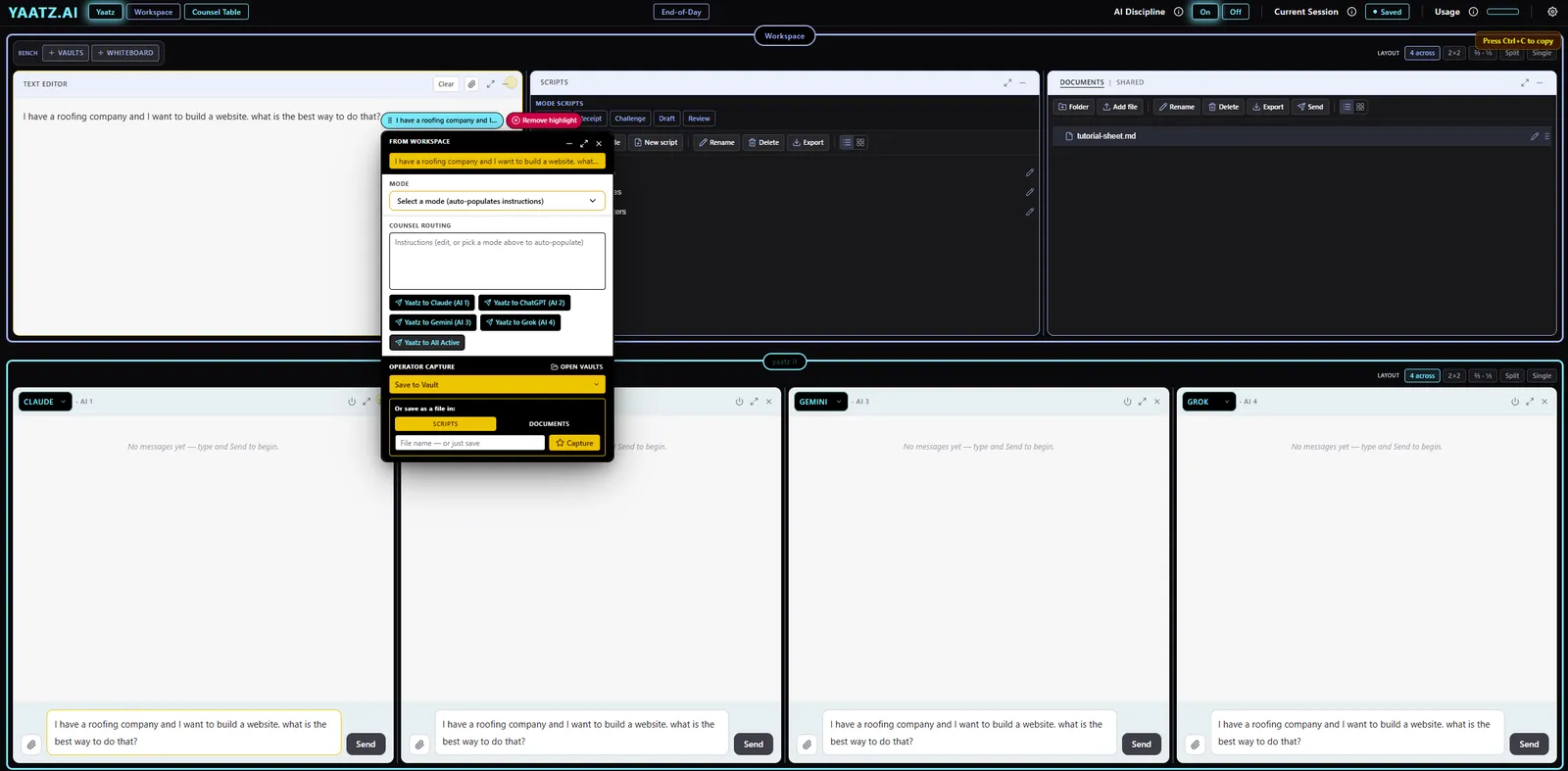Click the Usage info icon
Screen dimensions: 1568x771
click(1473, 12)
